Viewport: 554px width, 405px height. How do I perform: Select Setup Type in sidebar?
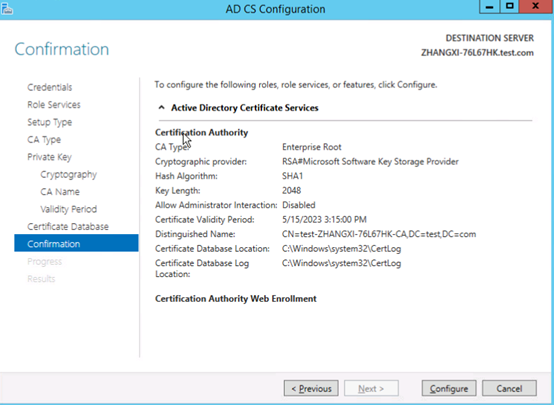49,122
